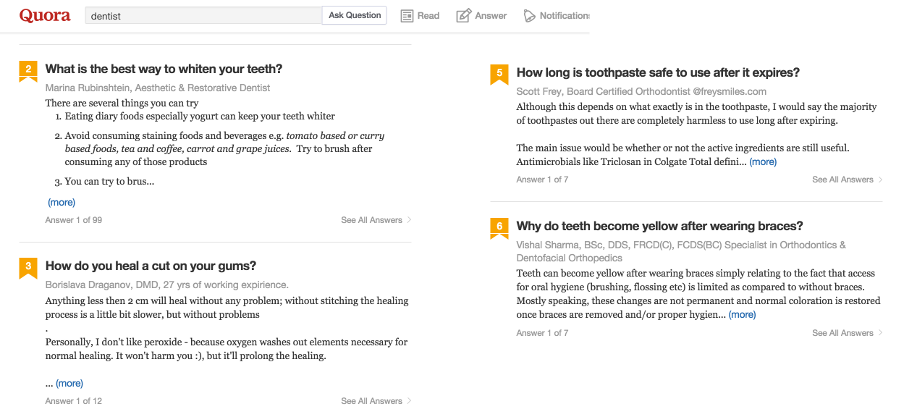The width and height of the screenshot is (900, 417).
Task: Expand (more) in the gum cut answer
Action: [x=69, y=384]
